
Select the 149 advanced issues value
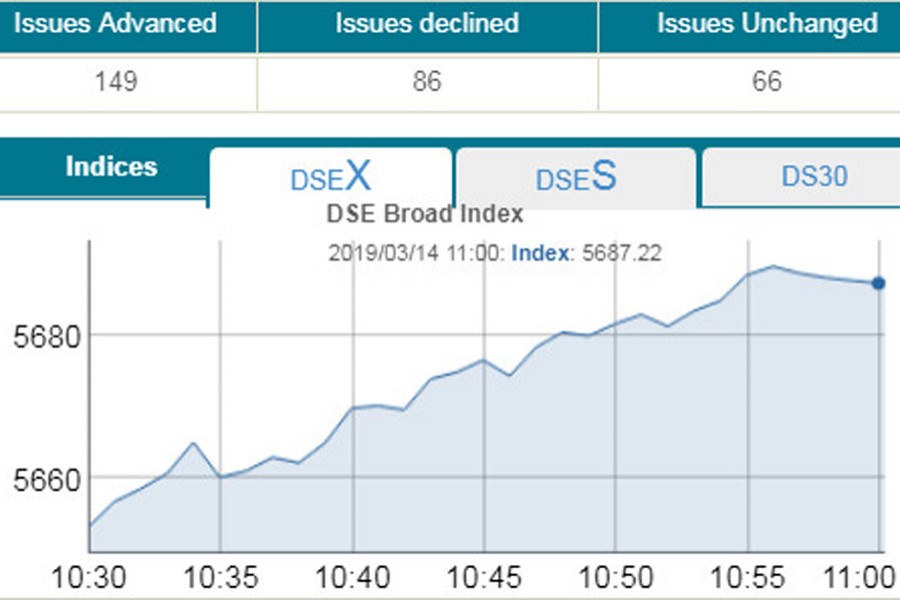pyautogui.click(x=116, y=82)
